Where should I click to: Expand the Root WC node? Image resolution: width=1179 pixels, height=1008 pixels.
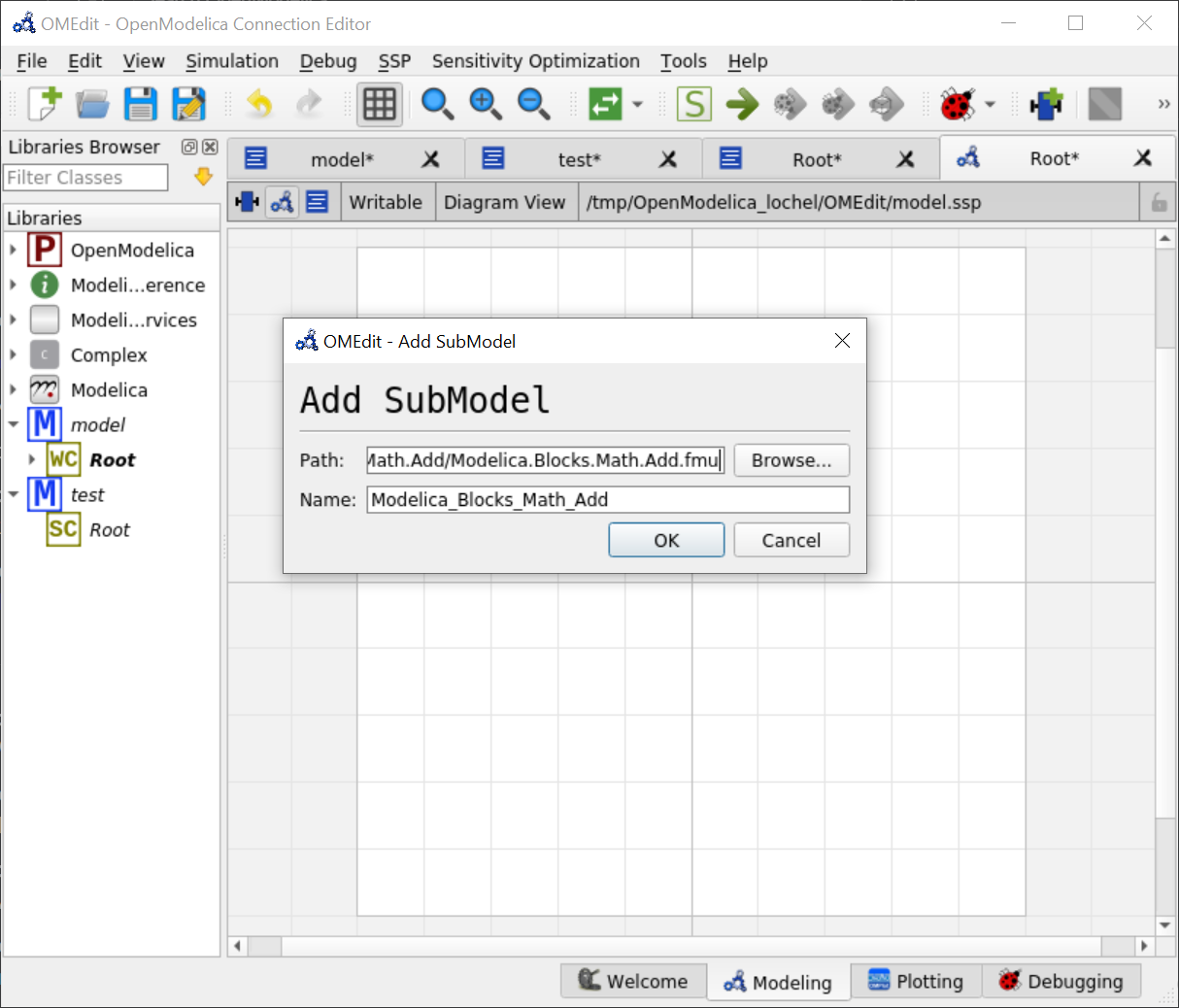(x=32, y=459)
